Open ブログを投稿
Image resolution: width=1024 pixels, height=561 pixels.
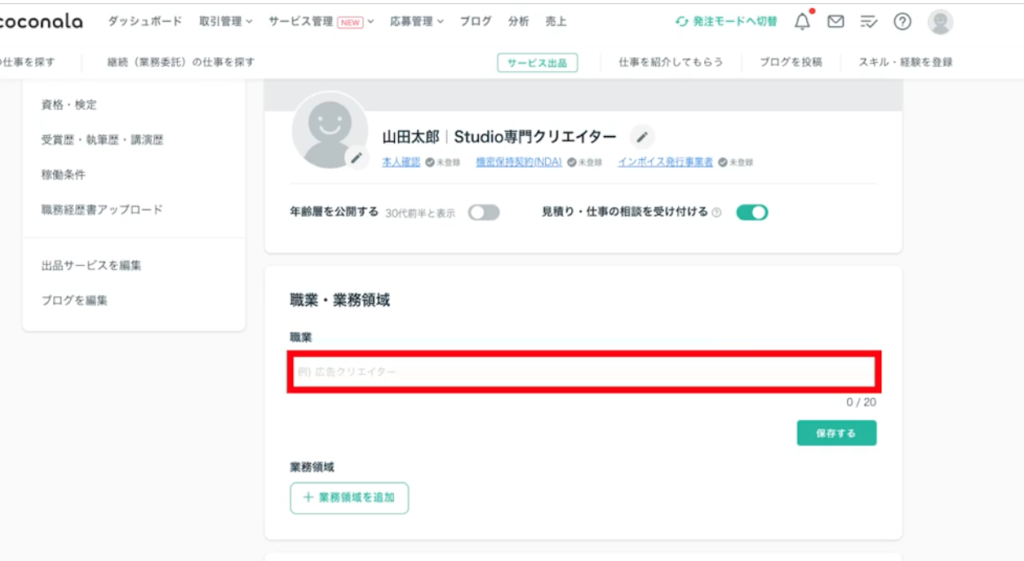click(x=791, y=62)
